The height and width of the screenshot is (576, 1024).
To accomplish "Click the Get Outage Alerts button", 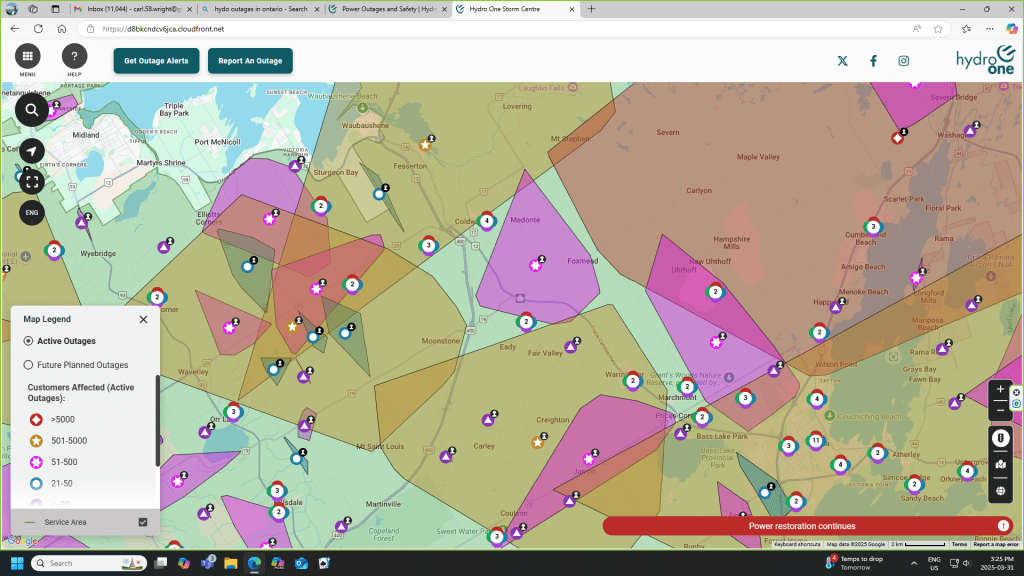I will (x=156, y=61).
